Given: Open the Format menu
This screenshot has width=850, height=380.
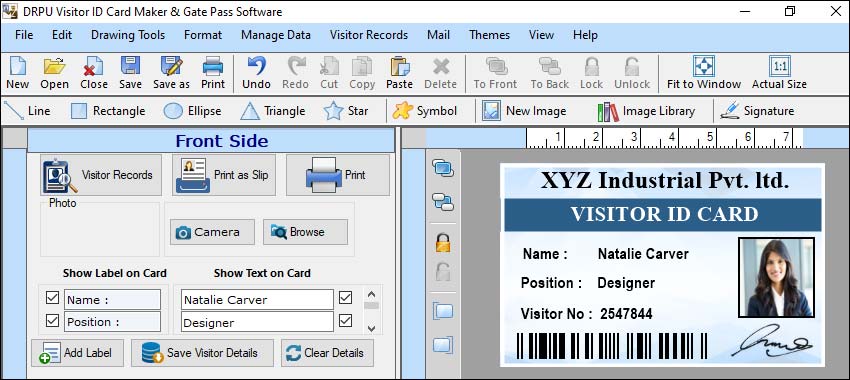Looking at the screenshot, I should [x=203, y=35].
